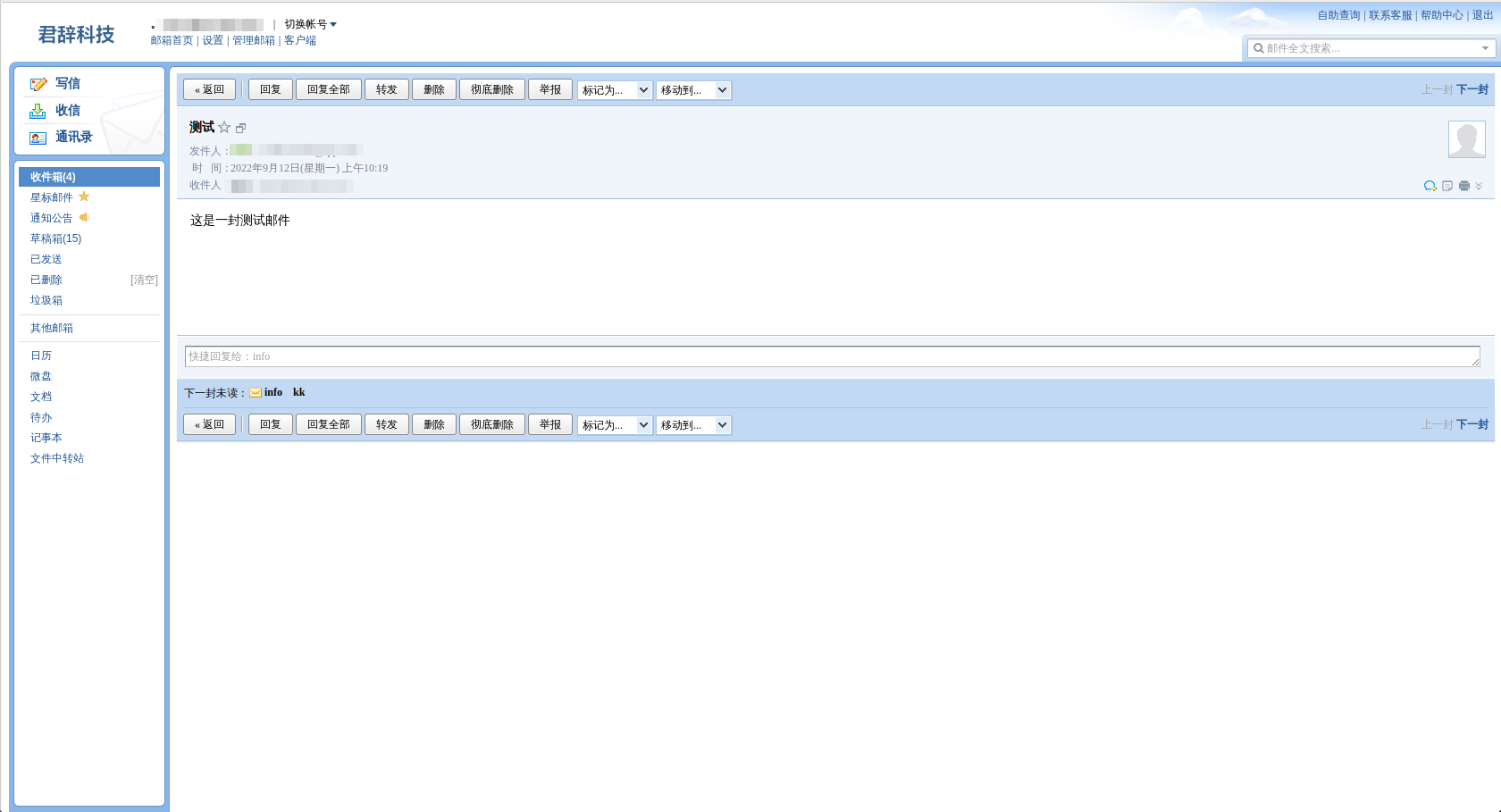Click the top 举报 button
Image resolution: width=1501 pixels, height=812 pixels.
pos(550,89)
